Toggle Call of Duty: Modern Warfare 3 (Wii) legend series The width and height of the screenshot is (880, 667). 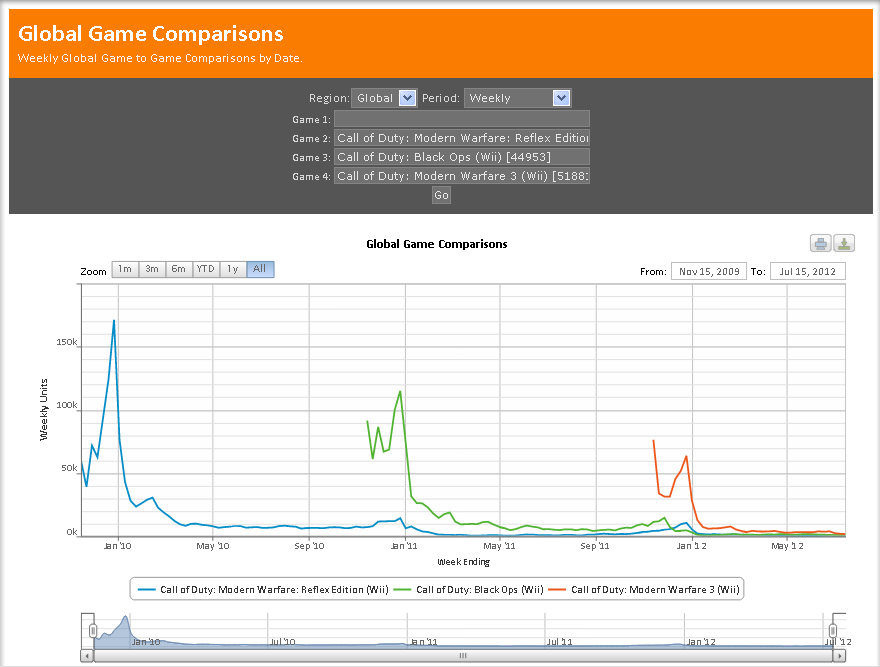point(644,590)
